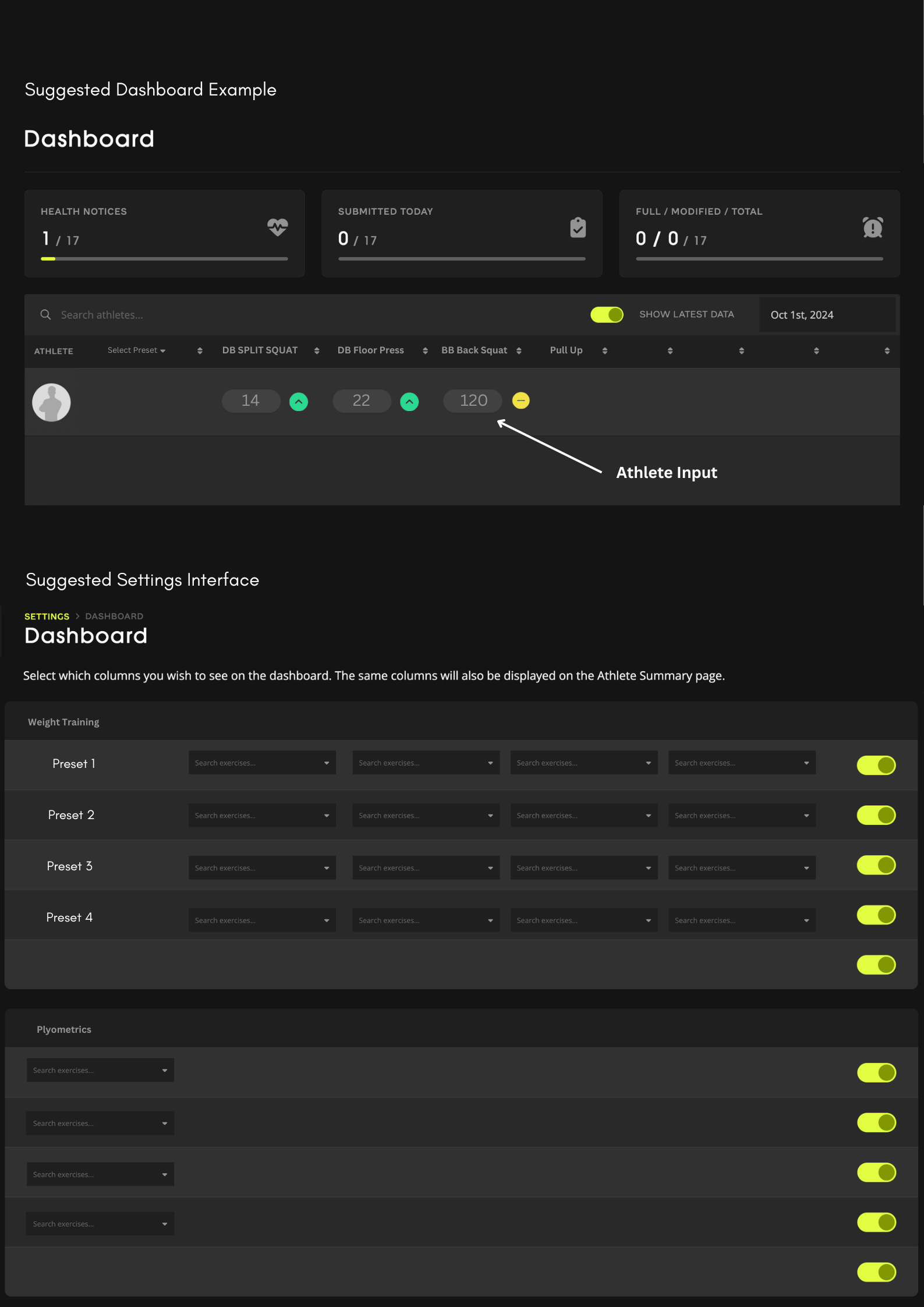Click the alarm clock icon in Full/Modified/Total card

(x=872, y=227)
